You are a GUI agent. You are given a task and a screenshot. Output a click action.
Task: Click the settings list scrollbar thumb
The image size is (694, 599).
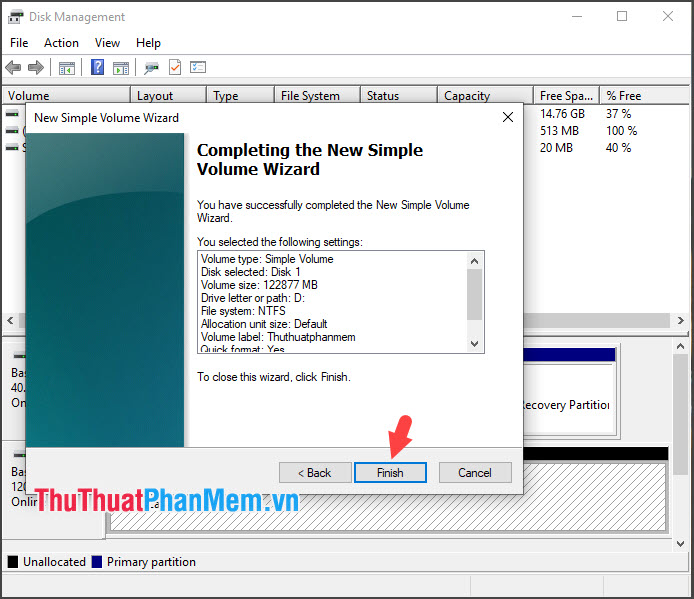(474, 294)
